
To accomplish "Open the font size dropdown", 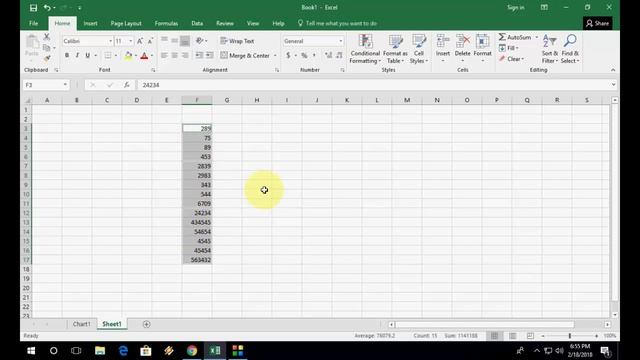I will click(x=131, y=41).
